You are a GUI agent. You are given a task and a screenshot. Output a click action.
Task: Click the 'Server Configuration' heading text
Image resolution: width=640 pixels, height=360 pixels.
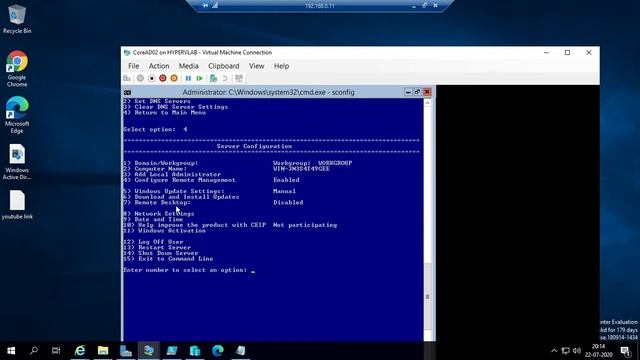254,146
